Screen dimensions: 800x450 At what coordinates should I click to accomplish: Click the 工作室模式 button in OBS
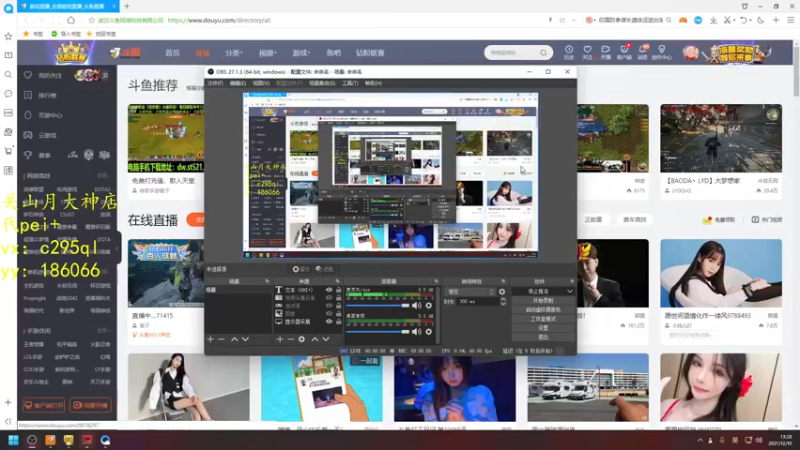click(543, 319)
